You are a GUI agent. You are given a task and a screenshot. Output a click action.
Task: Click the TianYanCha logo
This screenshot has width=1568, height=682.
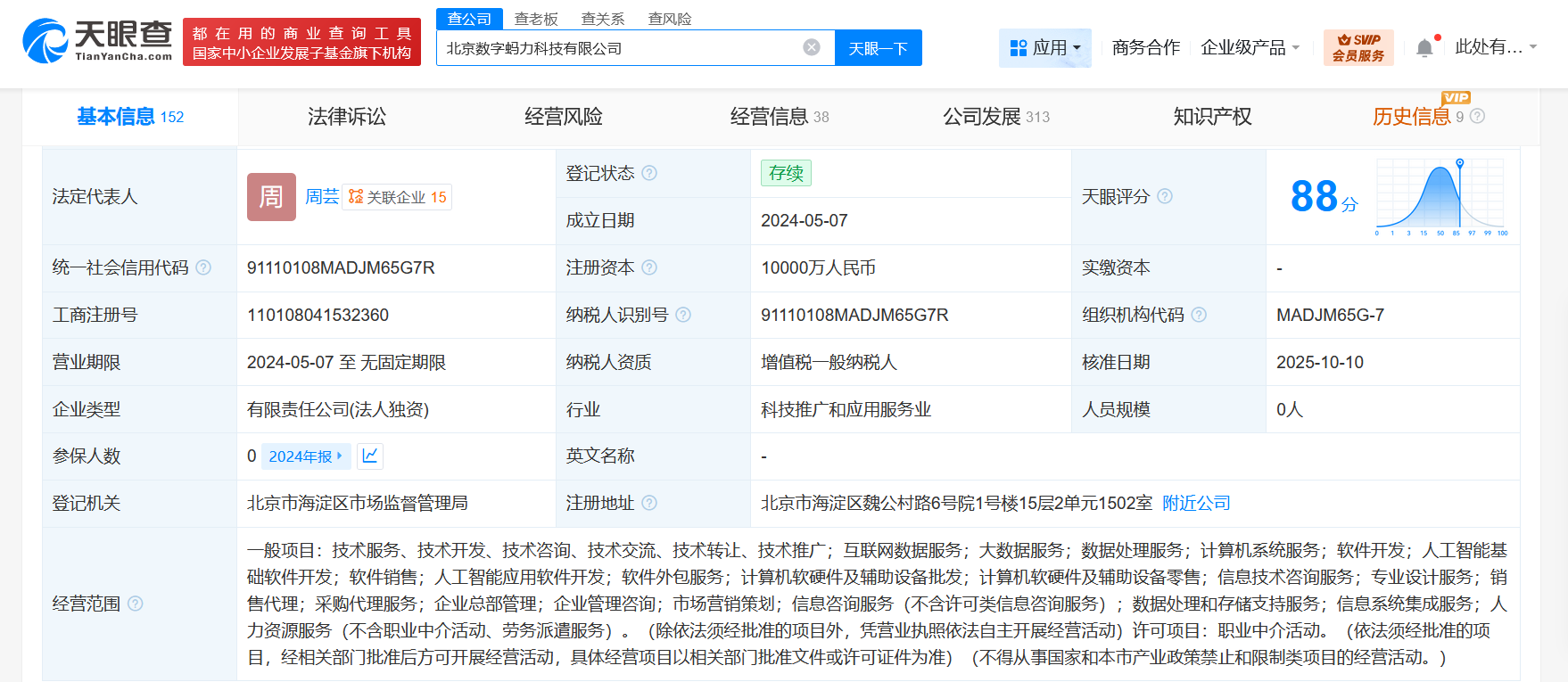click(97, 41)
